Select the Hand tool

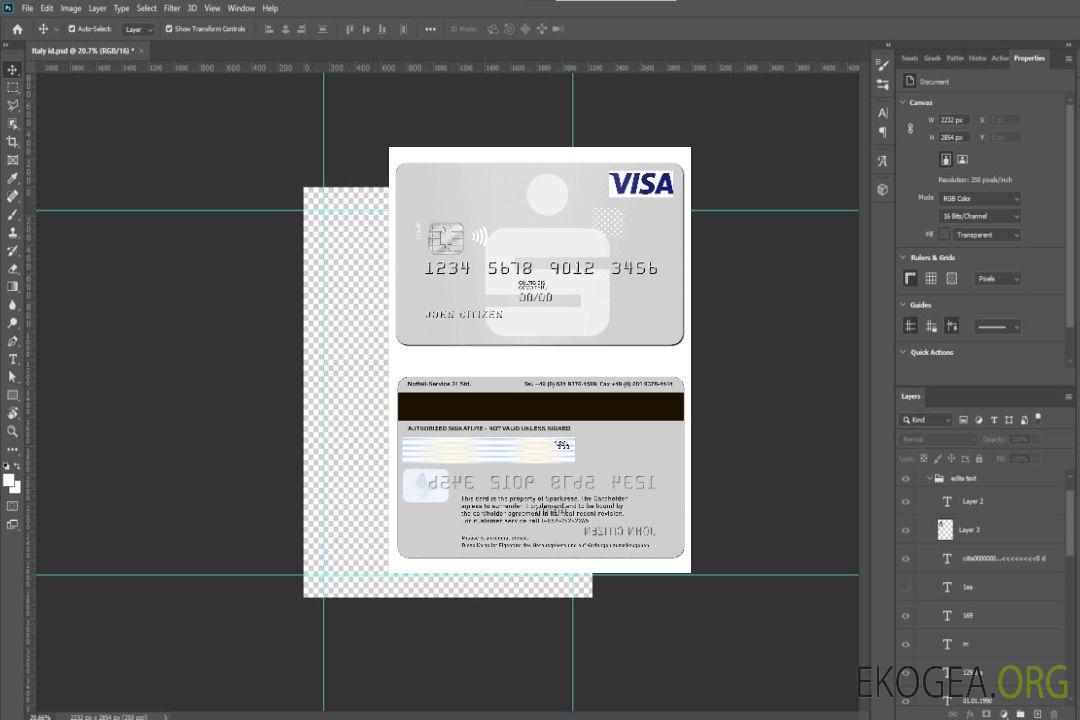pos(12,413)
